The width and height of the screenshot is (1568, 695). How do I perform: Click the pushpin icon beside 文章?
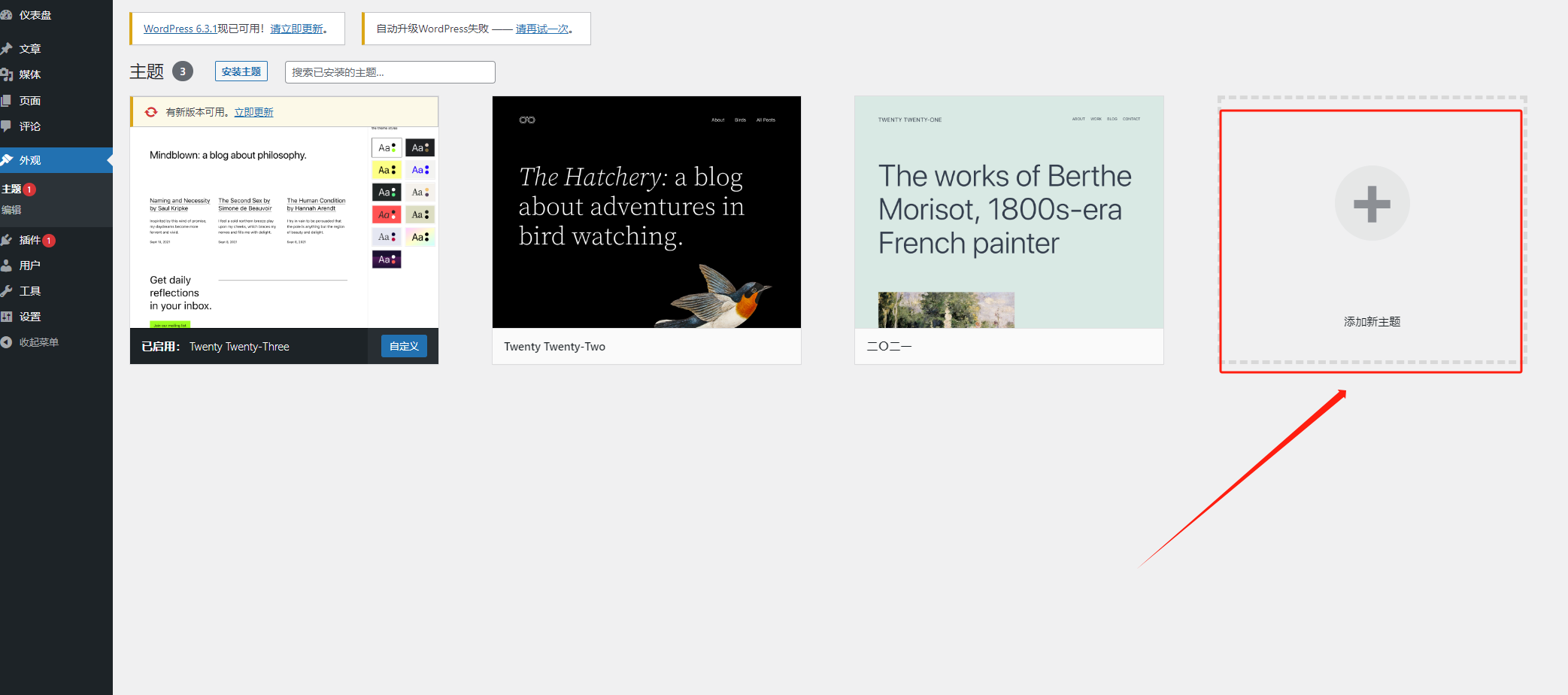coord(6,49)
